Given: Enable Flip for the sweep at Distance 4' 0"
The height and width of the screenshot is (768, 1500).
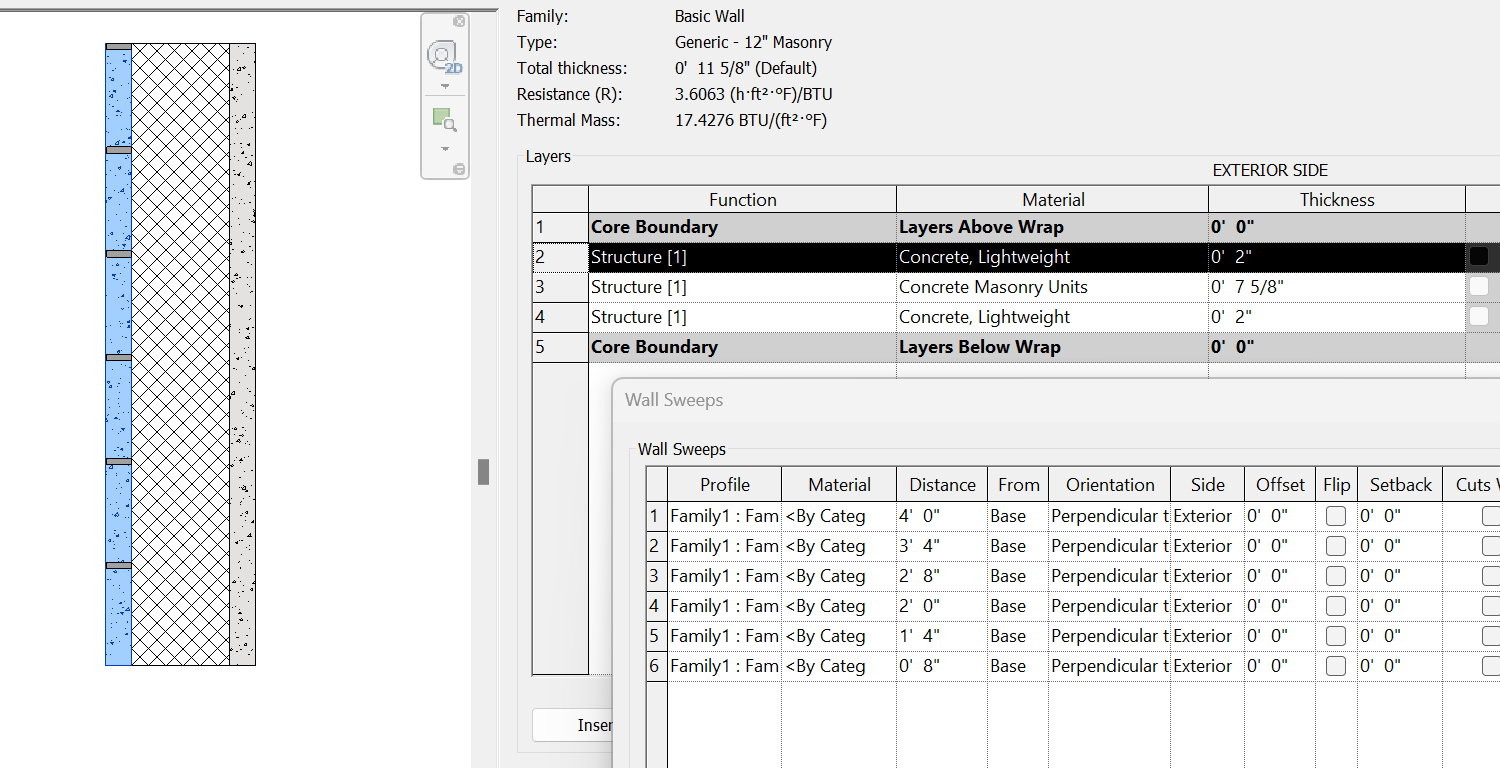Looking at the screenshot, I should (1336, 516).
